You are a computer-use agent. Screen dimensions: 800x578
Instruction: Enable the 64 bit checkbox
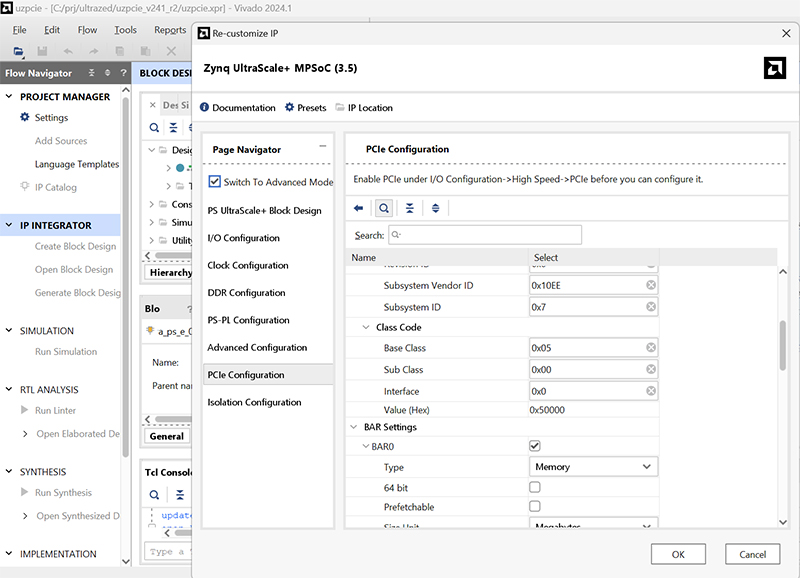(x=535, y=487)
